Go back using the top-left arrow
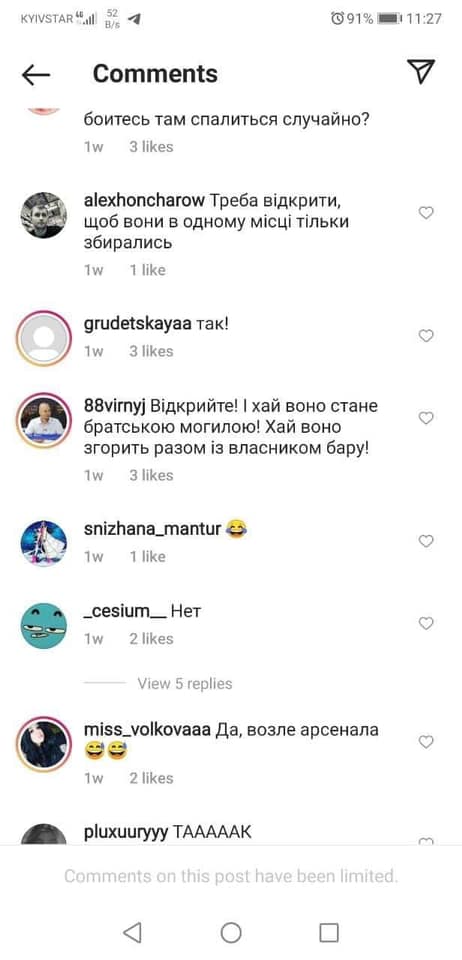This screenshot has width=462, height=960. (35, 74)
